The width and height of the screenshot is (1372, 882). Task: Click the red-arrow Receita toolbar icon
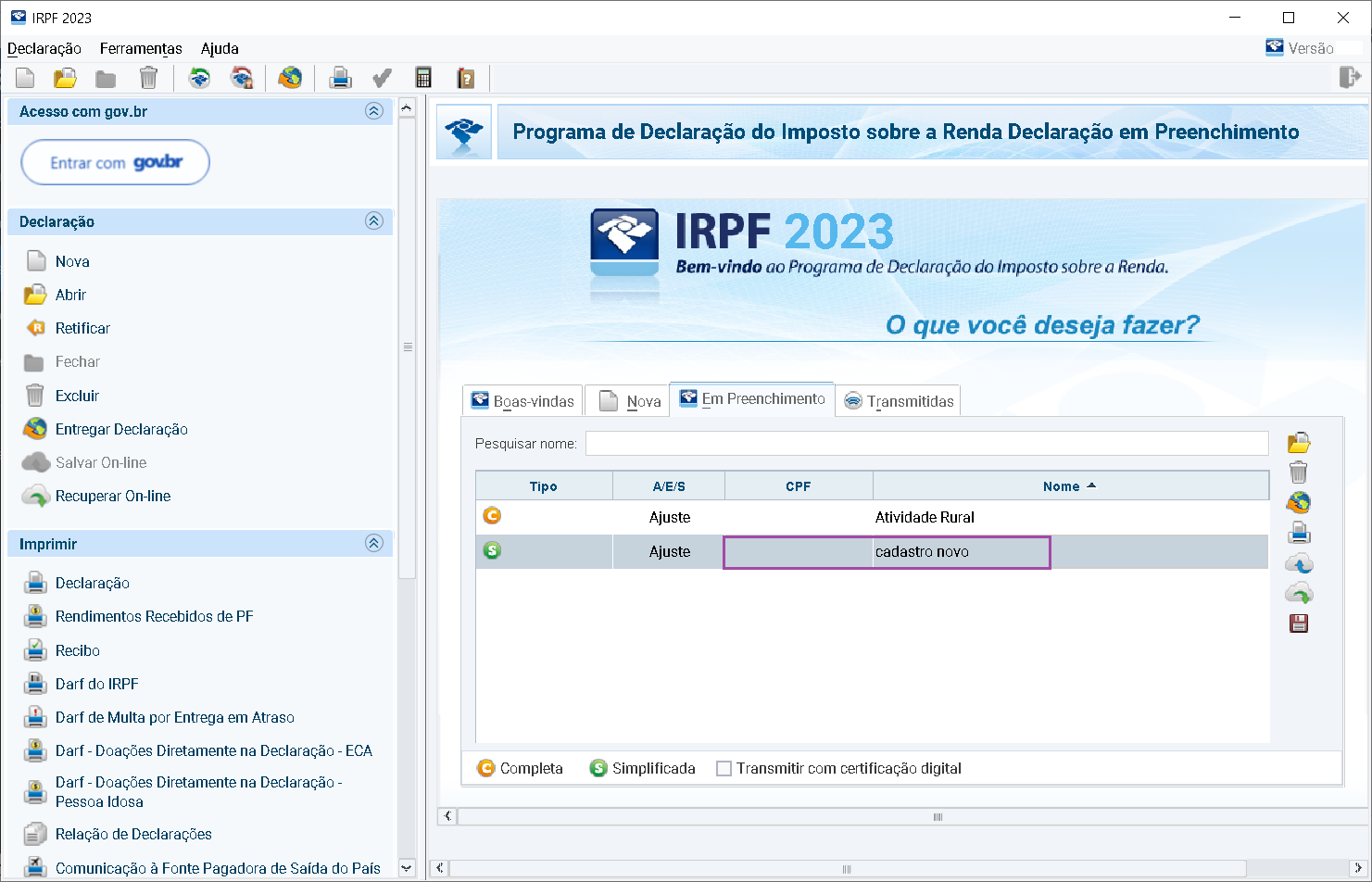click(x=242, y=78)
